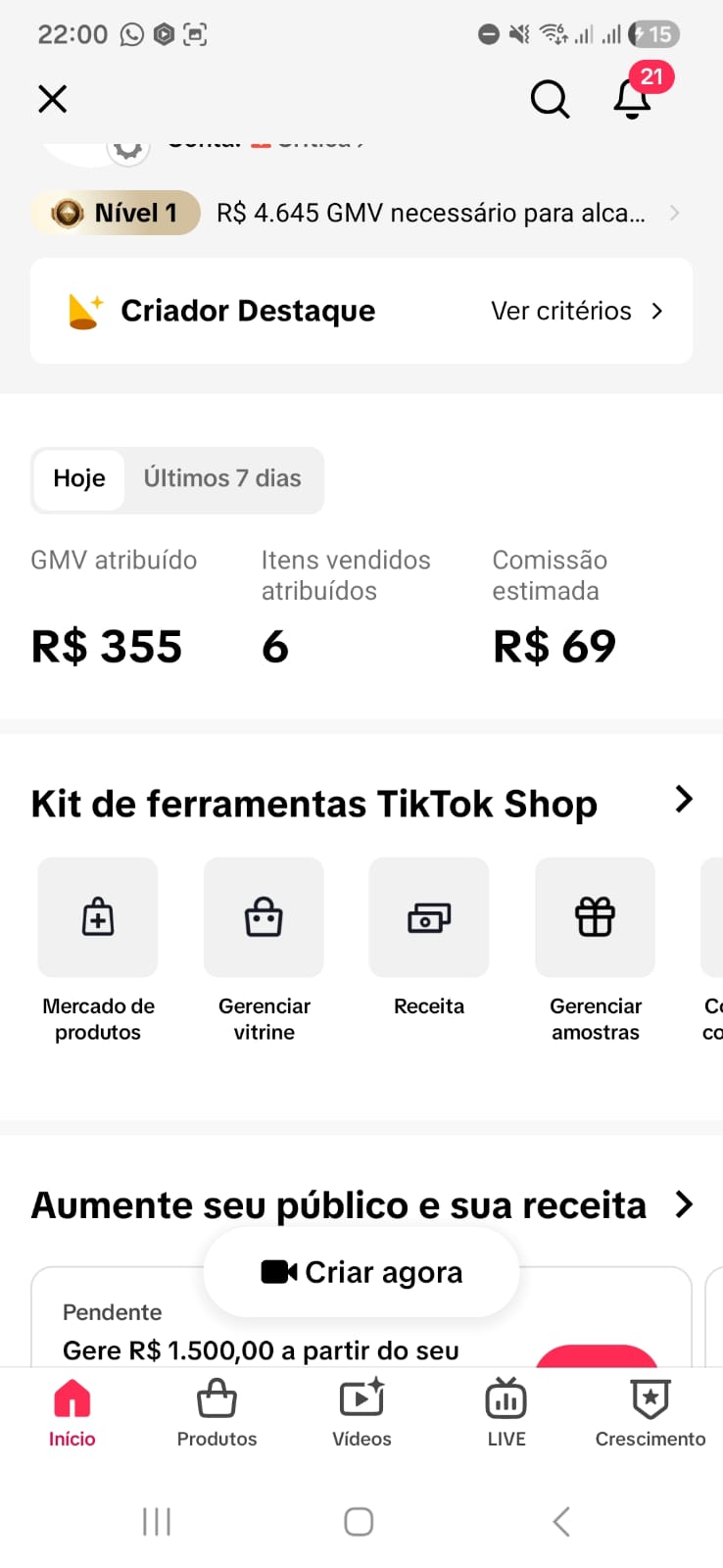The width and height of the screenshot is (723, 1568).
Task: Open notifications bell with 21 badge
Action: click(635, 94)
